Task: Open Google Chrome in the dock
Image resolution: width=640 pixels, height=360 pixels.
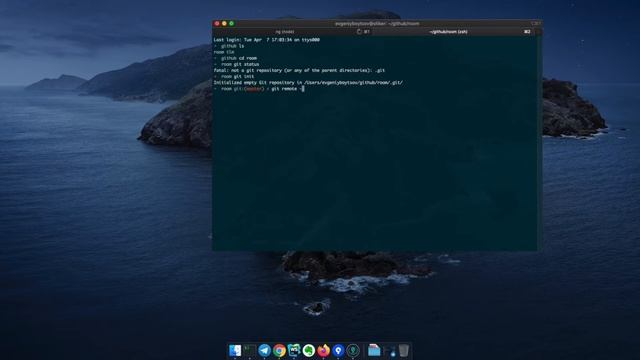Action: [279, 350]
